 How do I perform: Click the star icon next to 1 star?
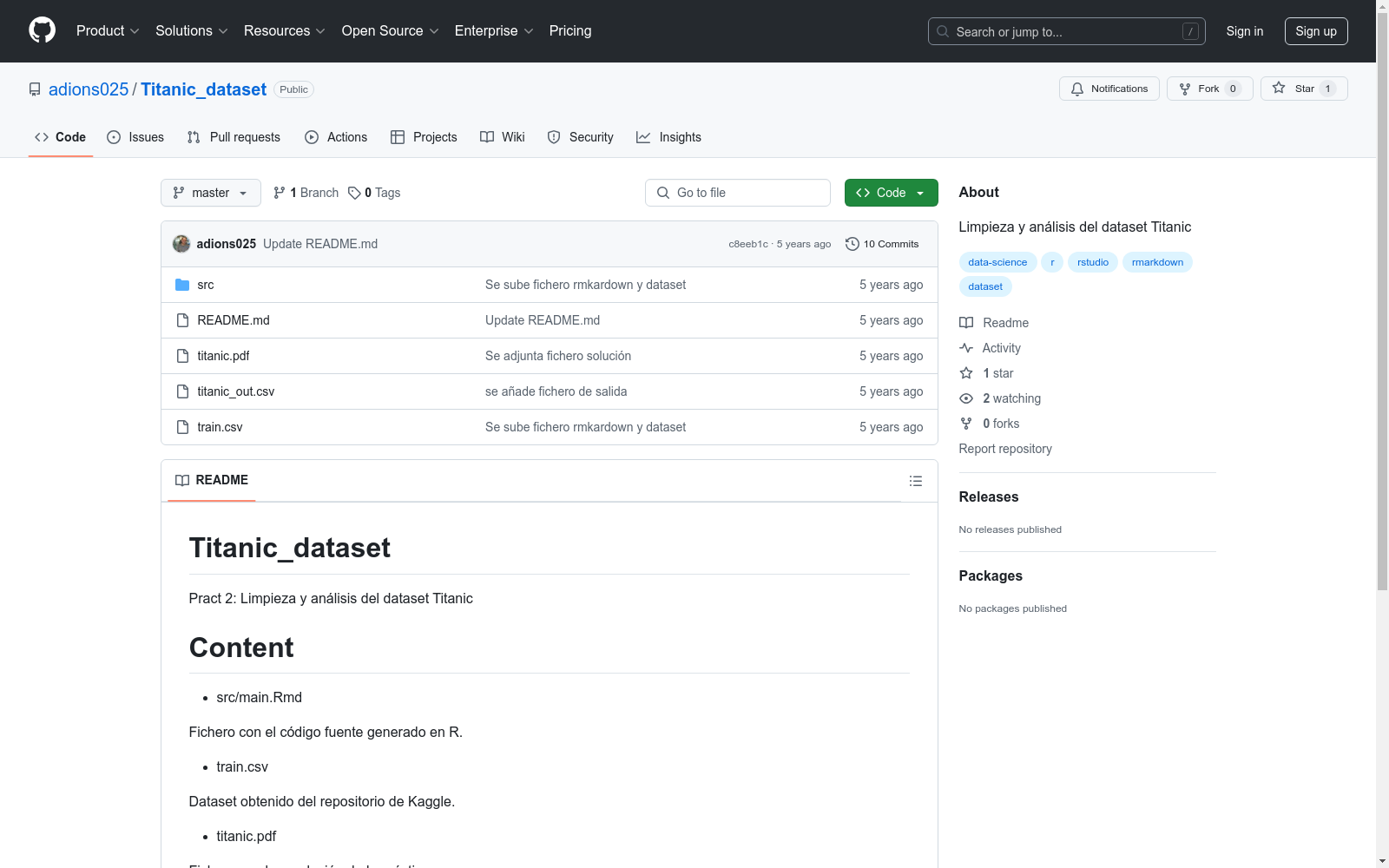(966, 373)
